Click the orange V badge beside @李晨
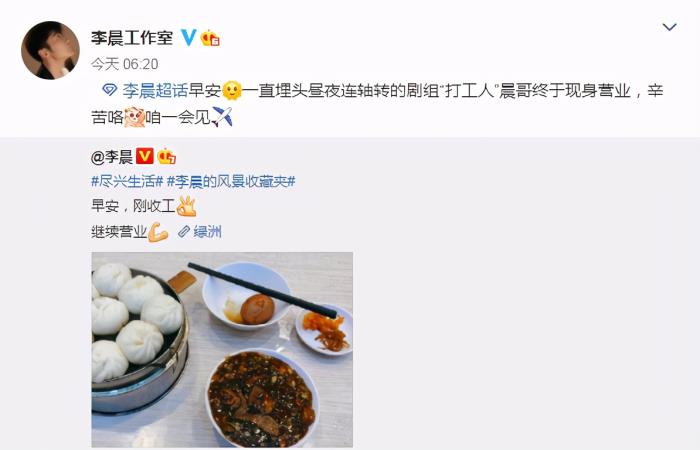This screenshot has width=700, height=450. 144,156
